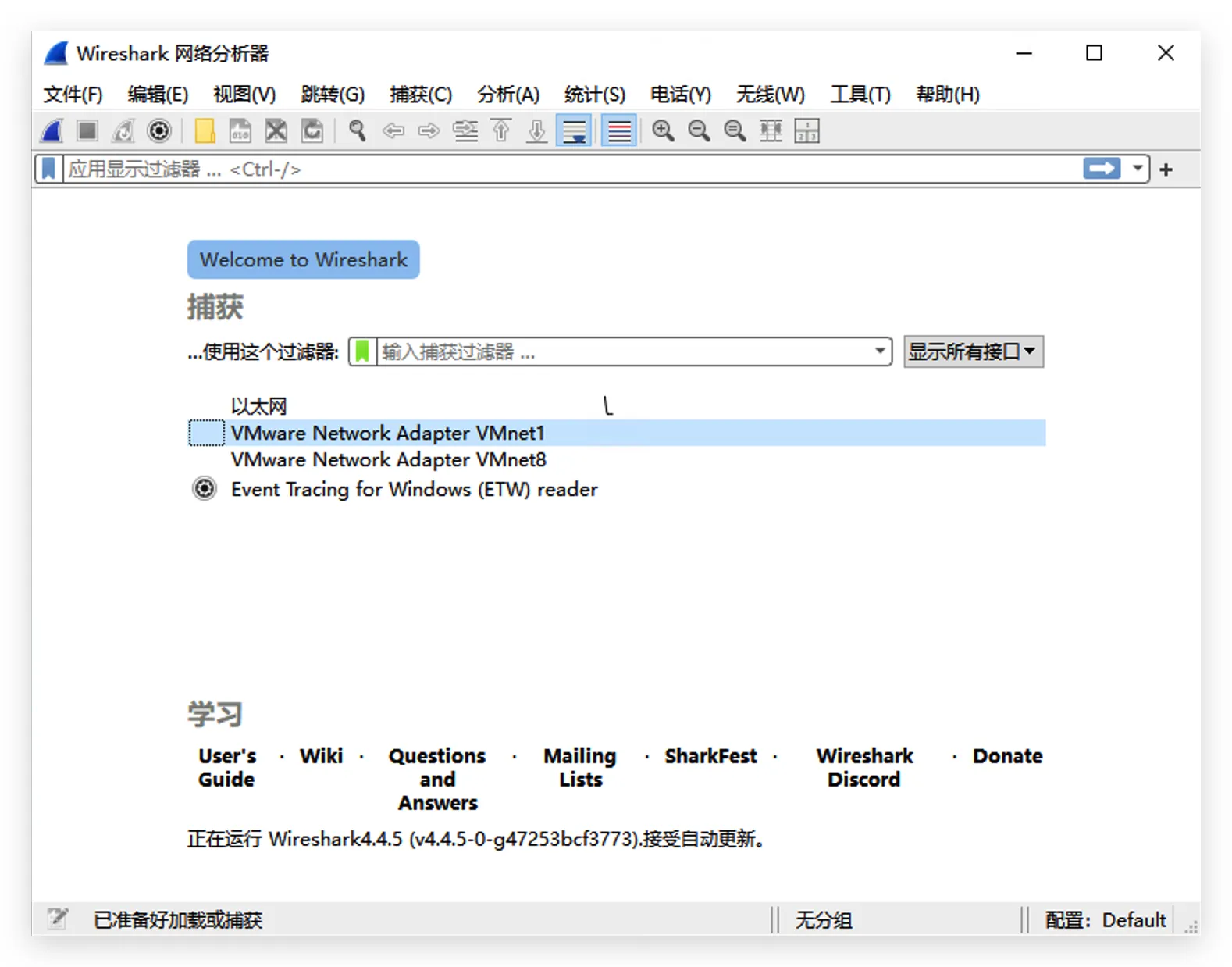Click the capture filter input field
This screenshot has width=1232, height=967.
[625, 352]
